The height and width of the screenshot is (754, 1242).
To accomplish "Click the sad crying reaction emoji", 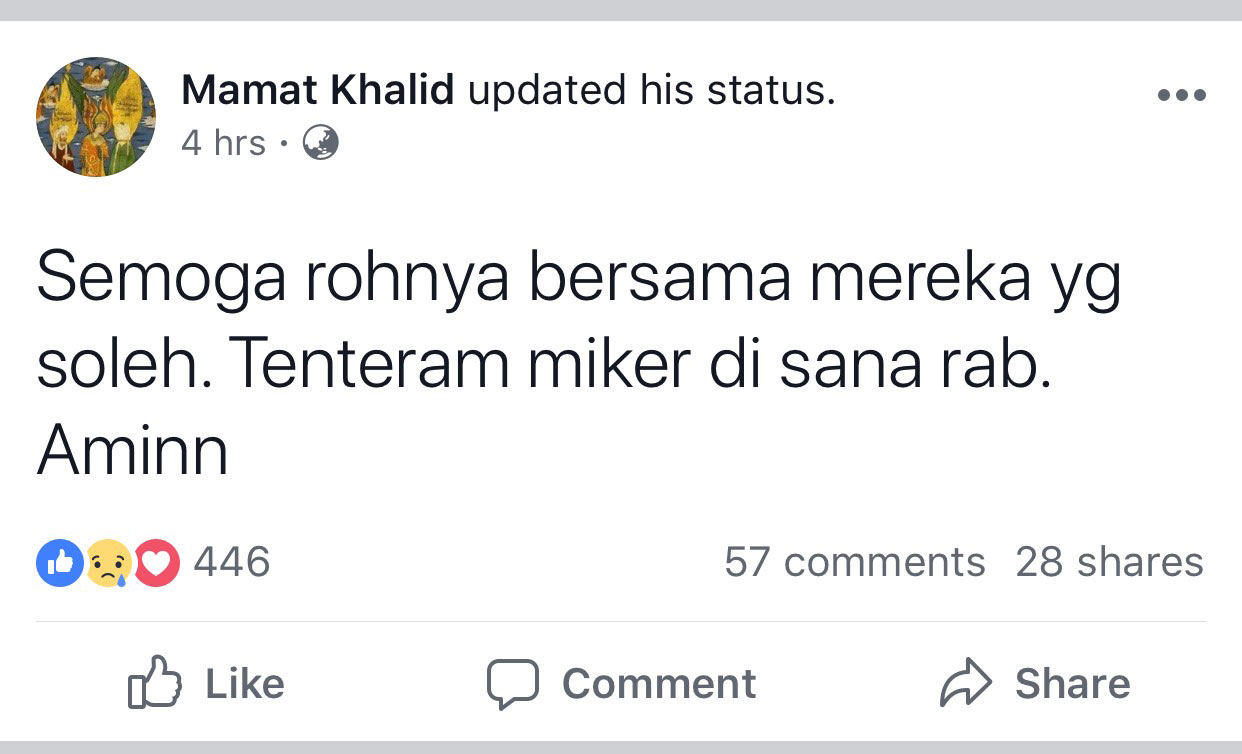I will (x=108, y=564).
